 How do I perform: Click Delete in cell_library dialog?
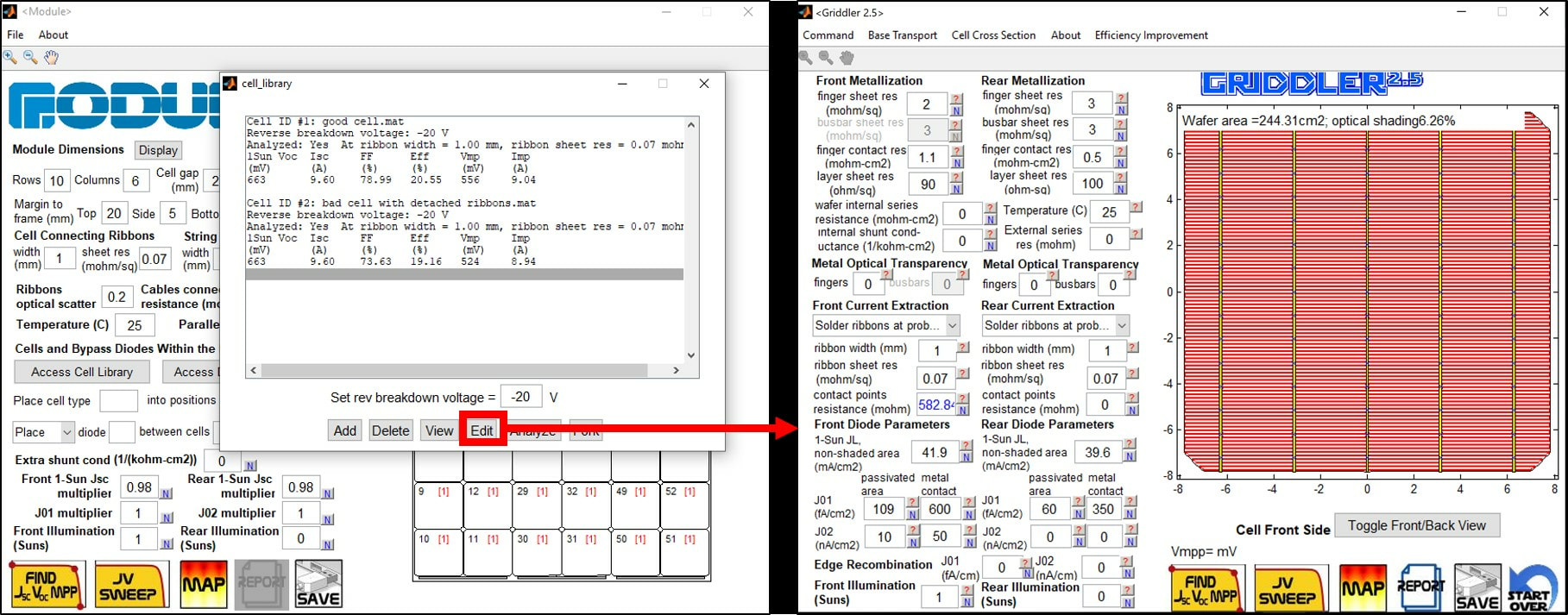pyautogui.click(x=390, y=430)
